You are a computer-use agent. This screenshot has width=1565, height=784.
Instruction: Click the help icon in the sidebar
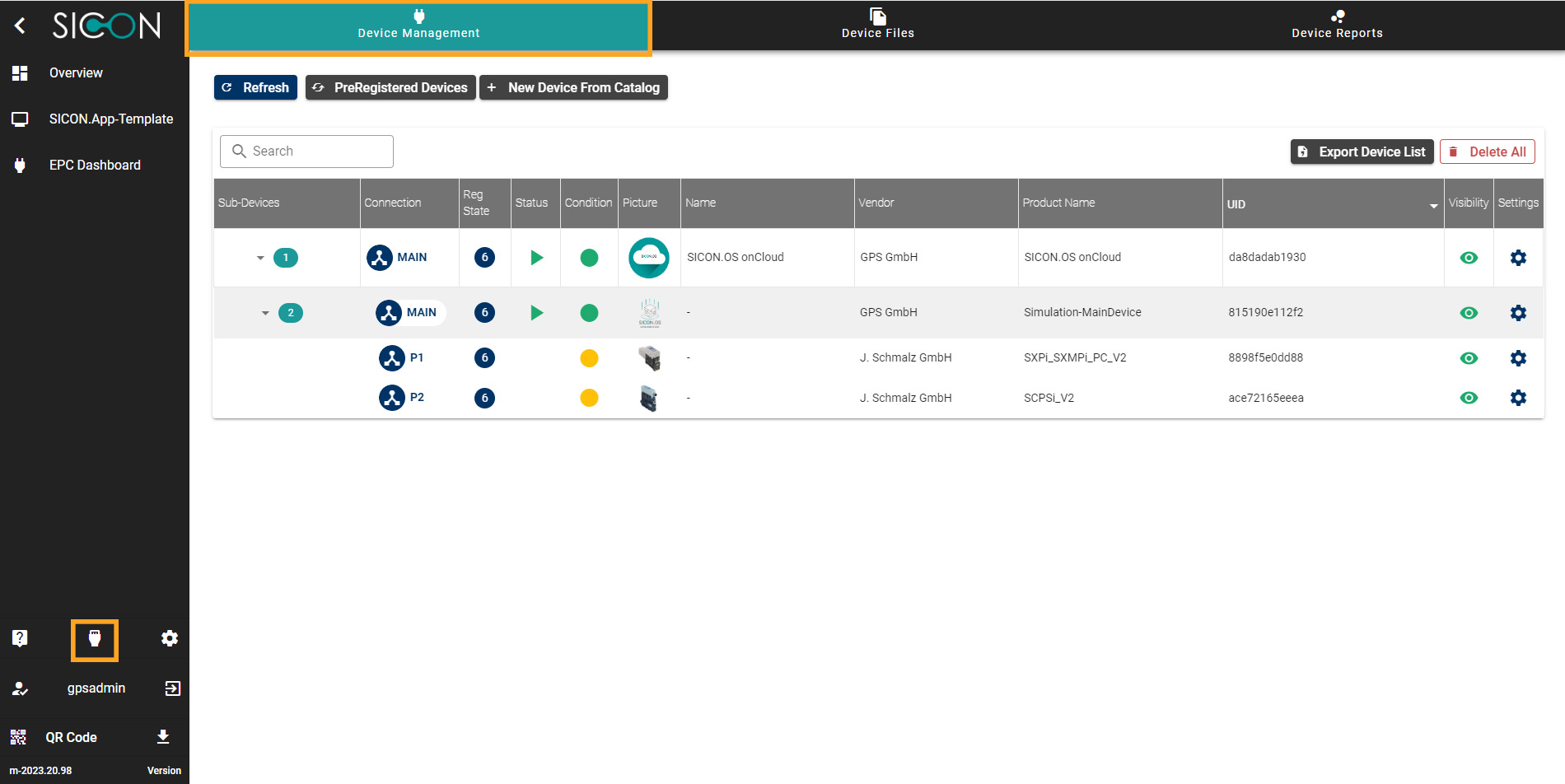click(x=20, y=638)
